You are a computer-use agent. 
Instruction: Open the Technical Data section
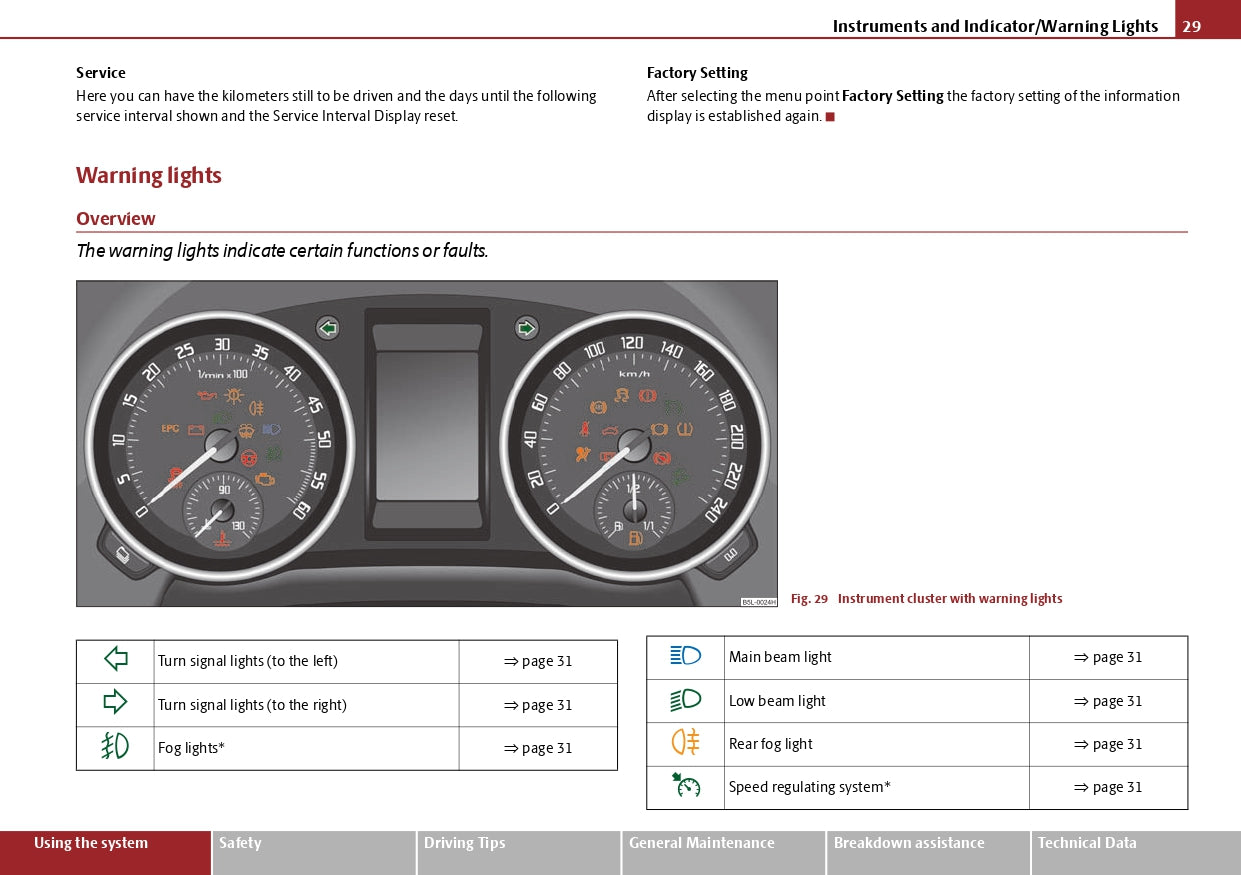[1087, 843]
